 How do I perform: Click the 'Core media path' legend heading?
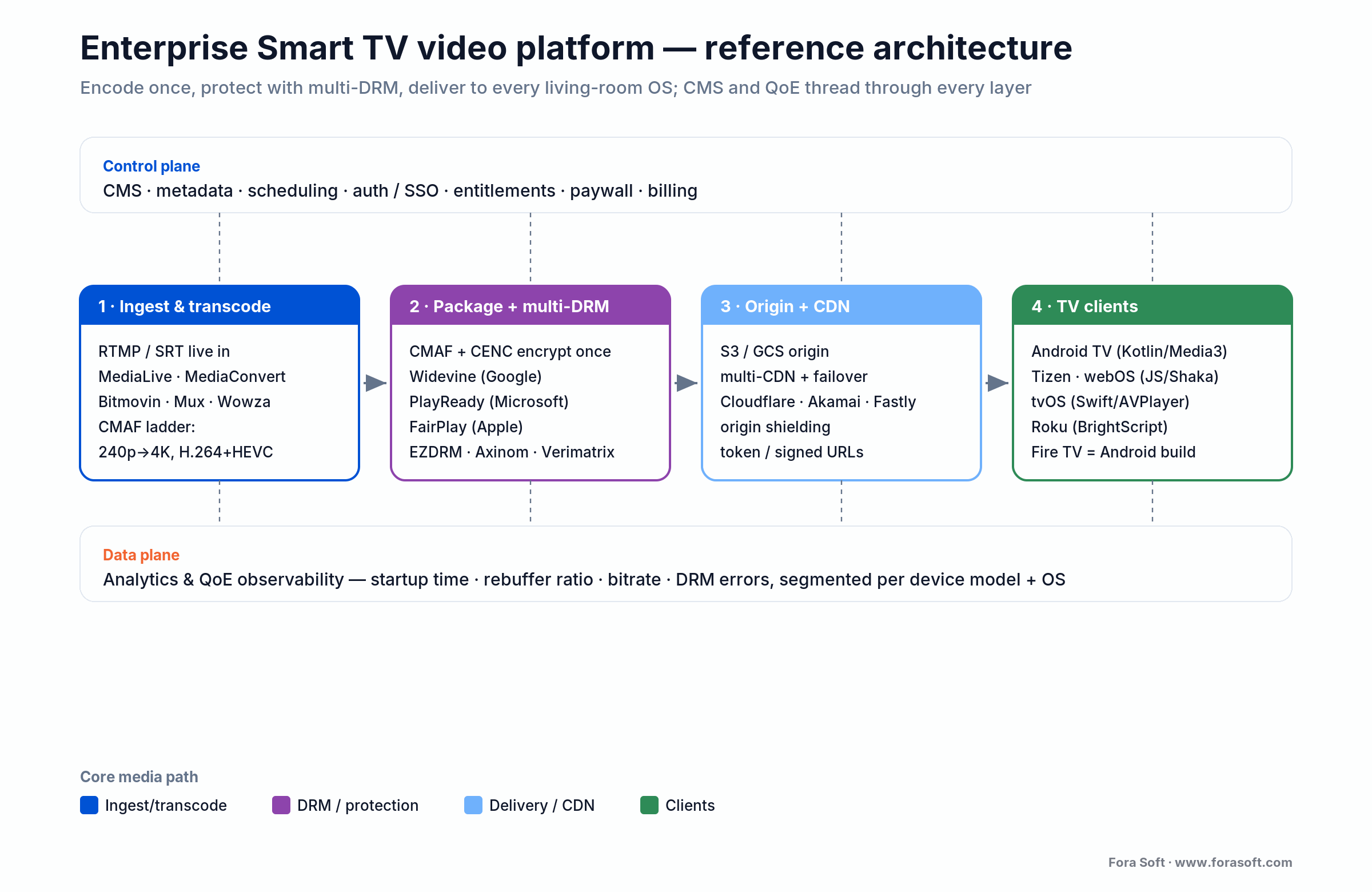click(x=139, y=776)
